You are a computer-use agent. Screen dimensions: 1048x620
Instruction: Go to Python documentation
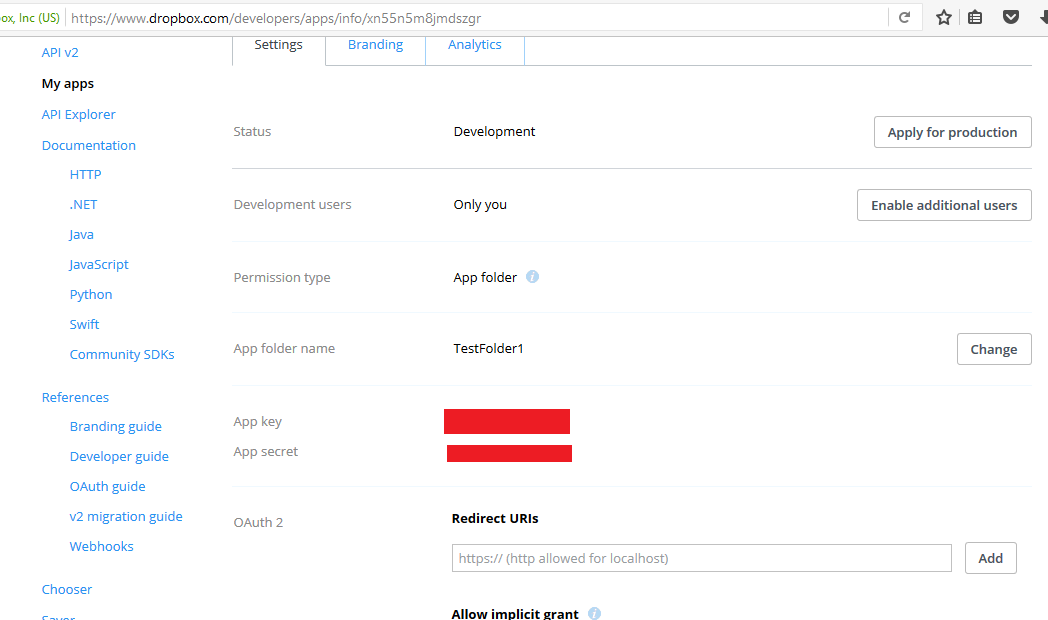click(90, 293)
